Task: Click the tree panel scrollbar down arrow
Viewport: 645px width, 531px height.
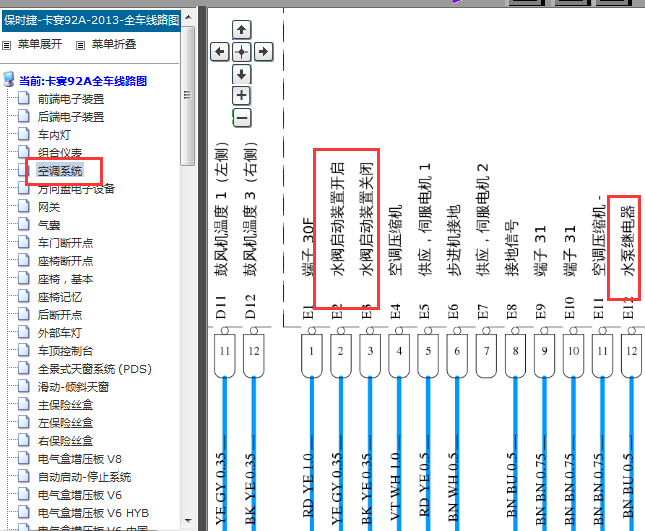Action: (188, 521)
